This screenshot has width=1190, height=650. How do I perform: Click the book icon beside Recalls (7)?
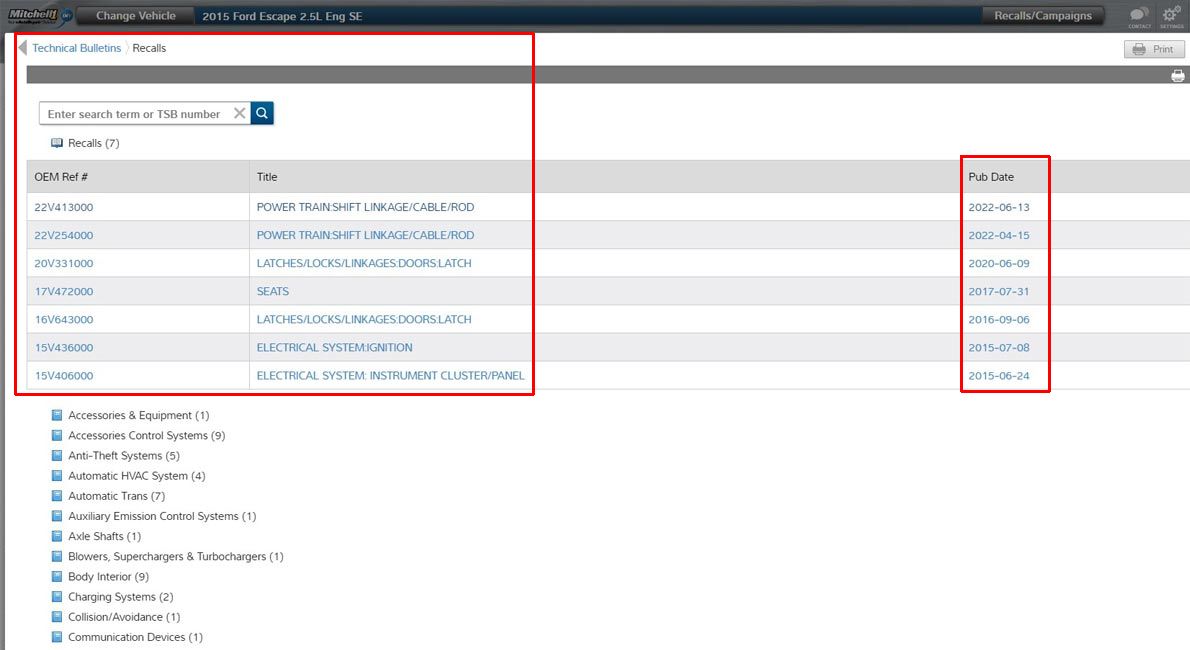click(59, 142)
